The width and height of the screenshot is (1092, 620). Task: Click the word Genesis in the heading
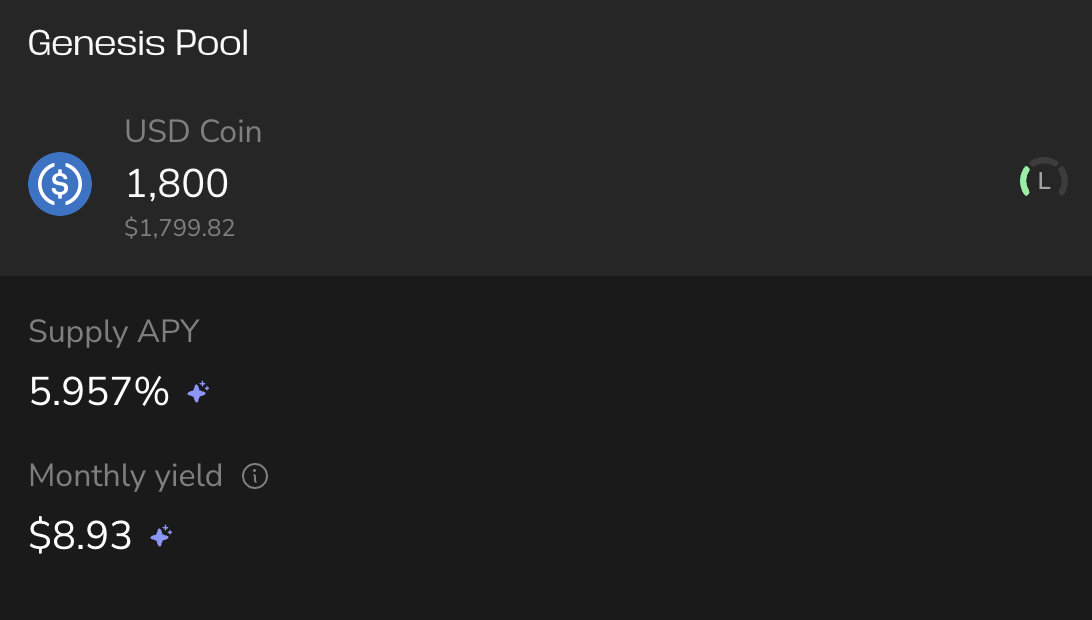pos(96,43)
